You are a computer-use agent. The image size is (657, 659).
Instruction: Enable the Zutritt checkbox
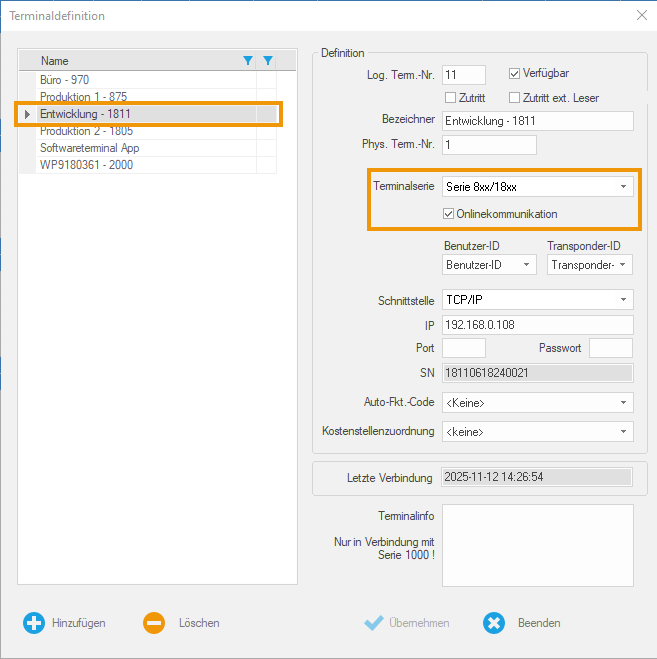[450, 98]
